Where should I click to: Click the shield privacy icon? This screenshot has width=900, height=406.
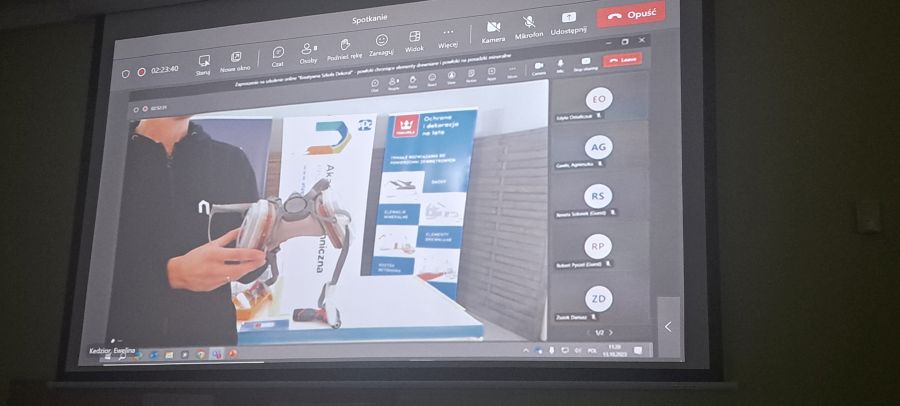coord(126,74)
